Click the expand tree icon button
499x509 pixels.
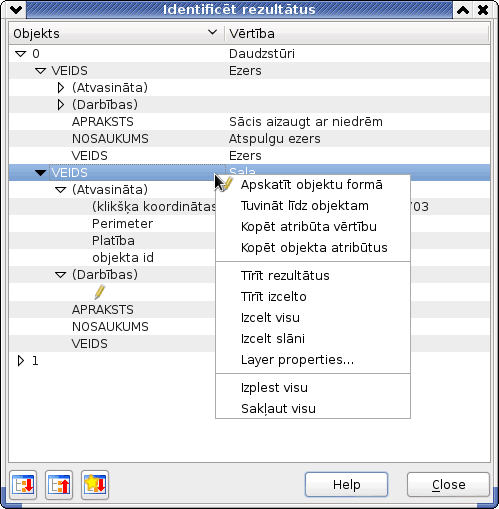tap(23, 485)
